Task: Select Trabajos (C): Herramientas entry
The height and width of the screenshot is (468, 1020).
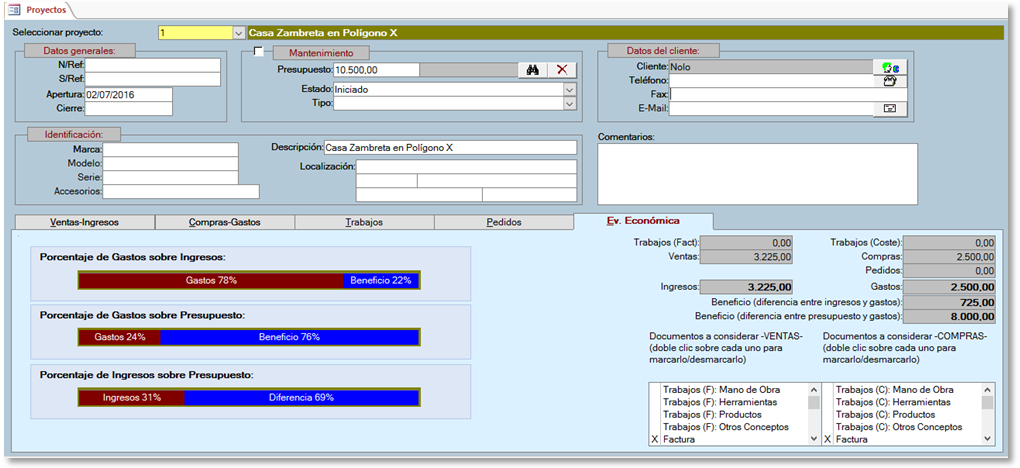Action: point(890,402)
